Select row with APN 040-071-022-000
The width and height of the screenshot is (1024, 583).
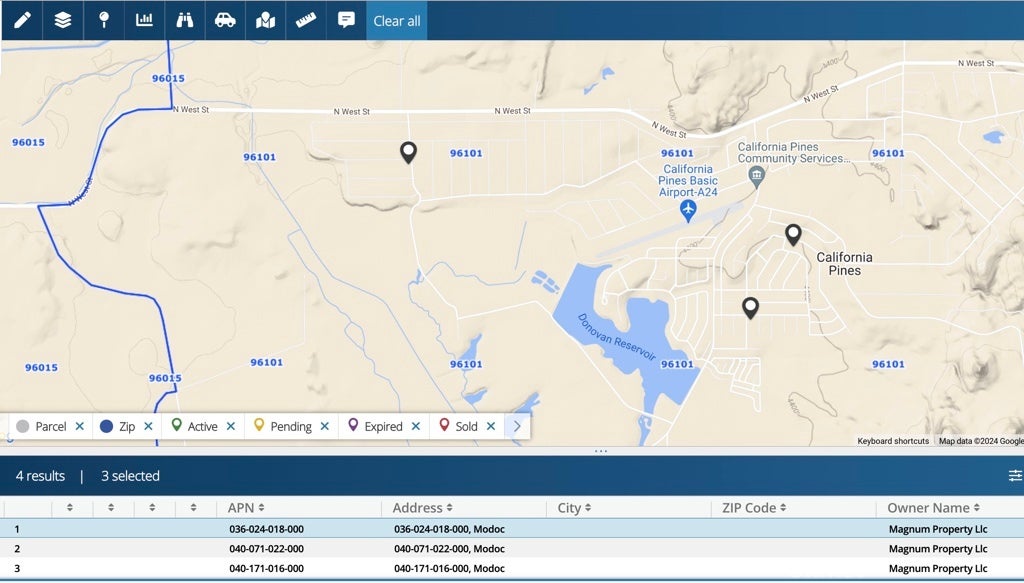(x=266, y=549)
